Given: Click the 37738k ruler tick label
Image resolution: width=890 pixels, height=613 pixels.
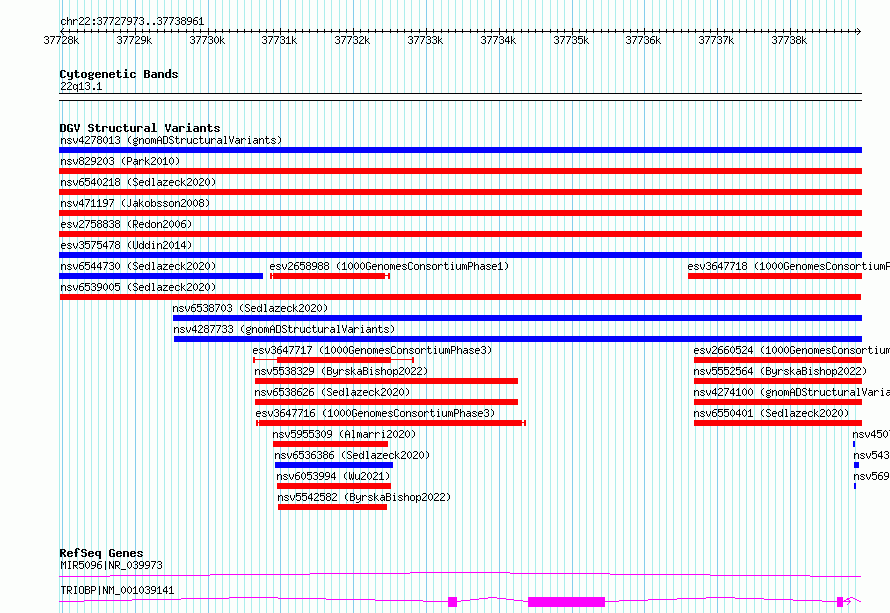Looking at the screenshot, I should click(789, 40).
